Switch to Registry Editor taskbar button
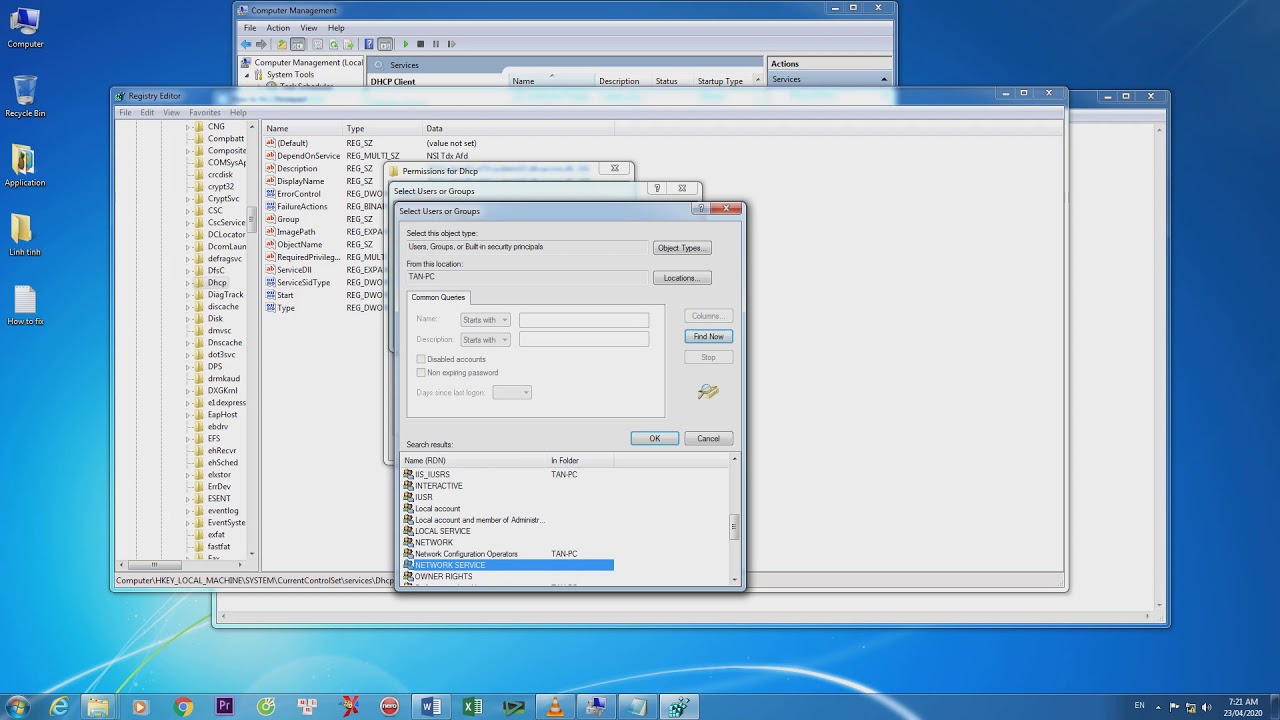The width and height of the screenshot is (1280, 720). coord(680,707)
